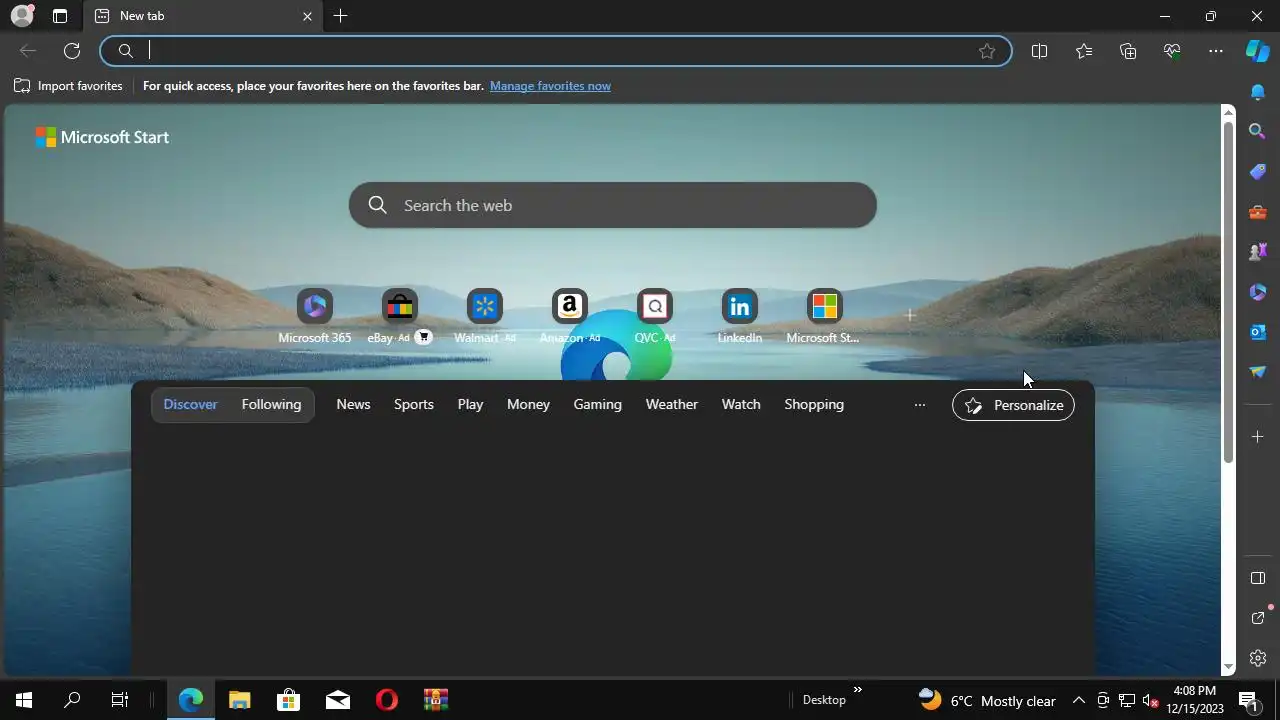
Task: Open QVC quick link tile
Action: point(655,317)
